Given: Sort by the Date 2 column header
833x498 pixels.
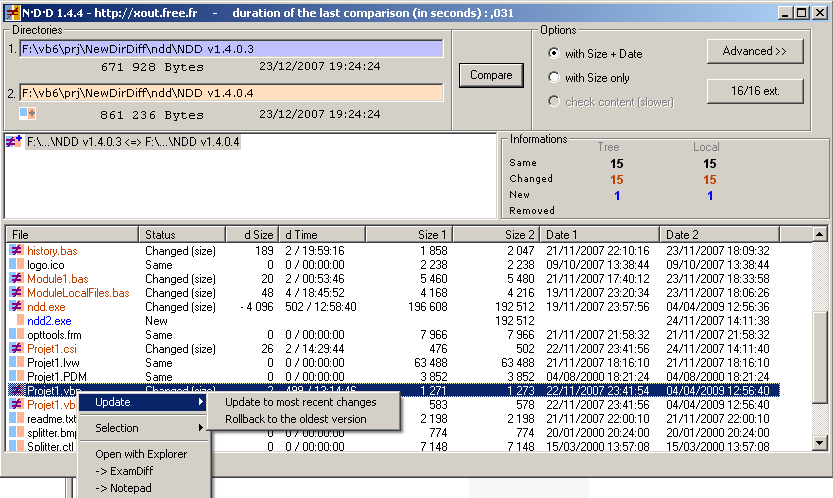Looking at the screenshot, I should [720, 234].
